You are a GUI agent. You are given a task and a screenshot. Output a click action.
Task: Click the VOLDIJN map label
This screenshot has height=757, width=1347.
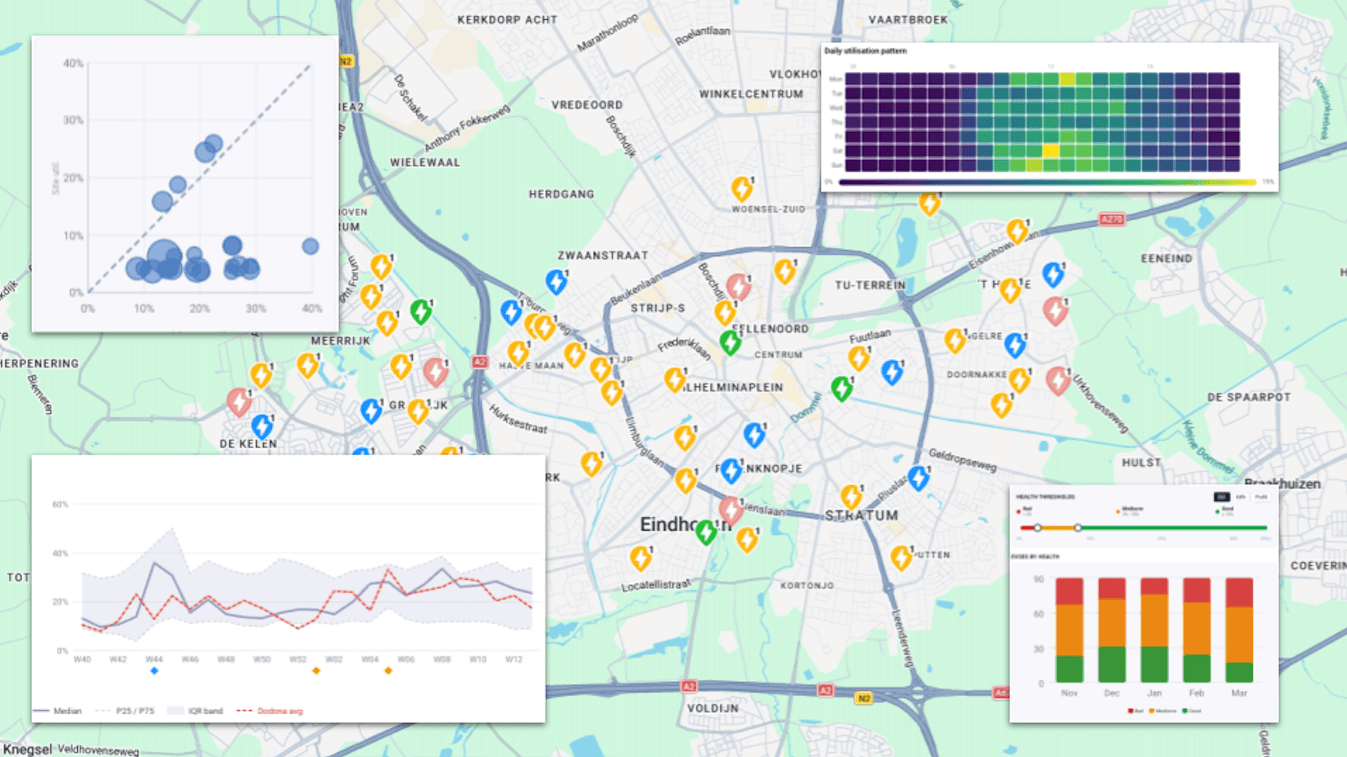click(x=712, y=707)
